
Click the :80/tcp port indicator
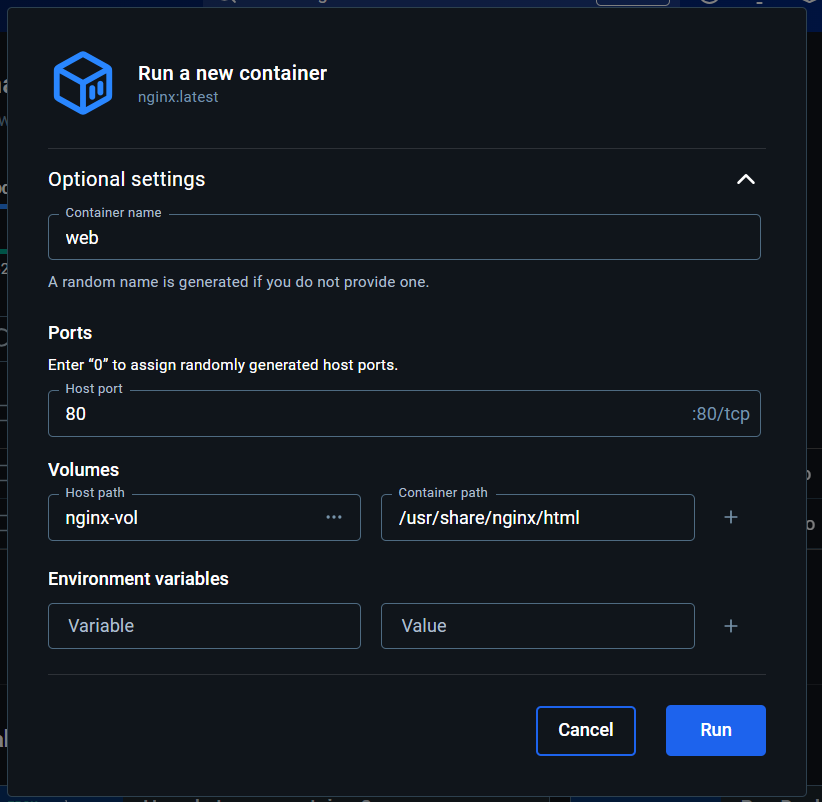[721, 413]
